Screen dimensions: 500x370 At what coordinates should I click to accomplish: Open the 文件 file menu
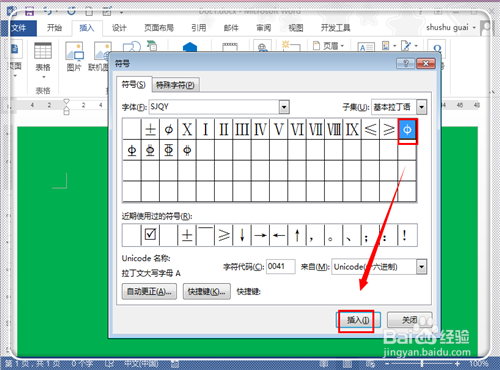pyautogui.click(x=19, y=28)
